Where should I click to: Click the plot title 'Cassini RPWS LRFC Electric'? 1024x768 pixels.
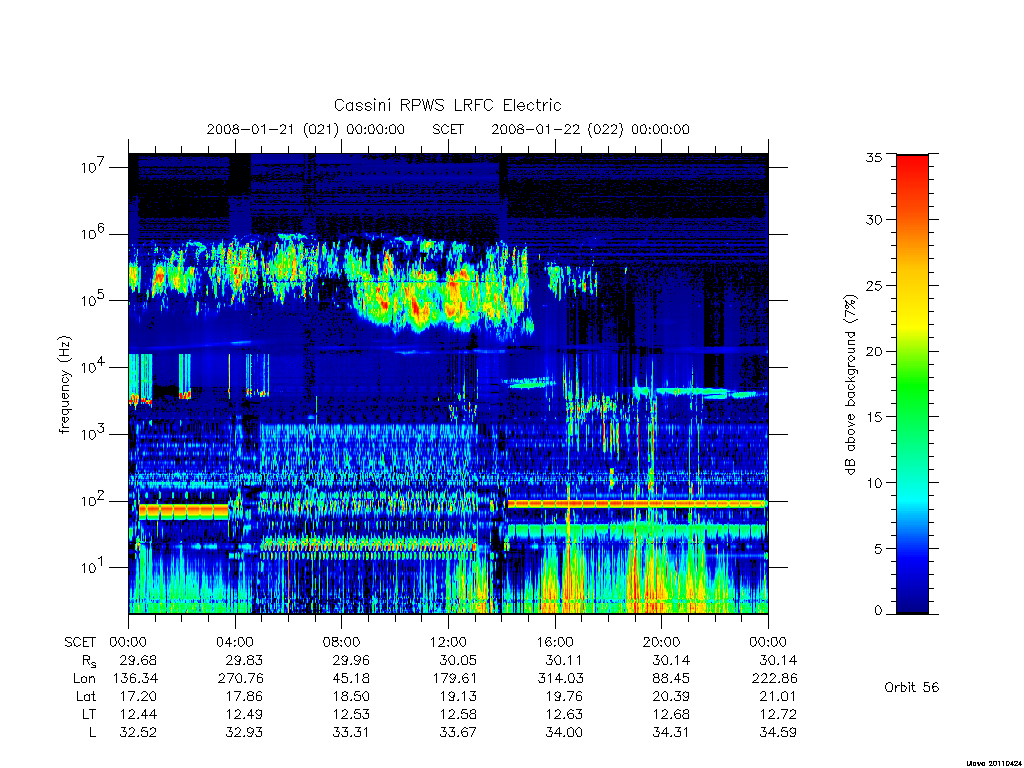tap(447, 105)
